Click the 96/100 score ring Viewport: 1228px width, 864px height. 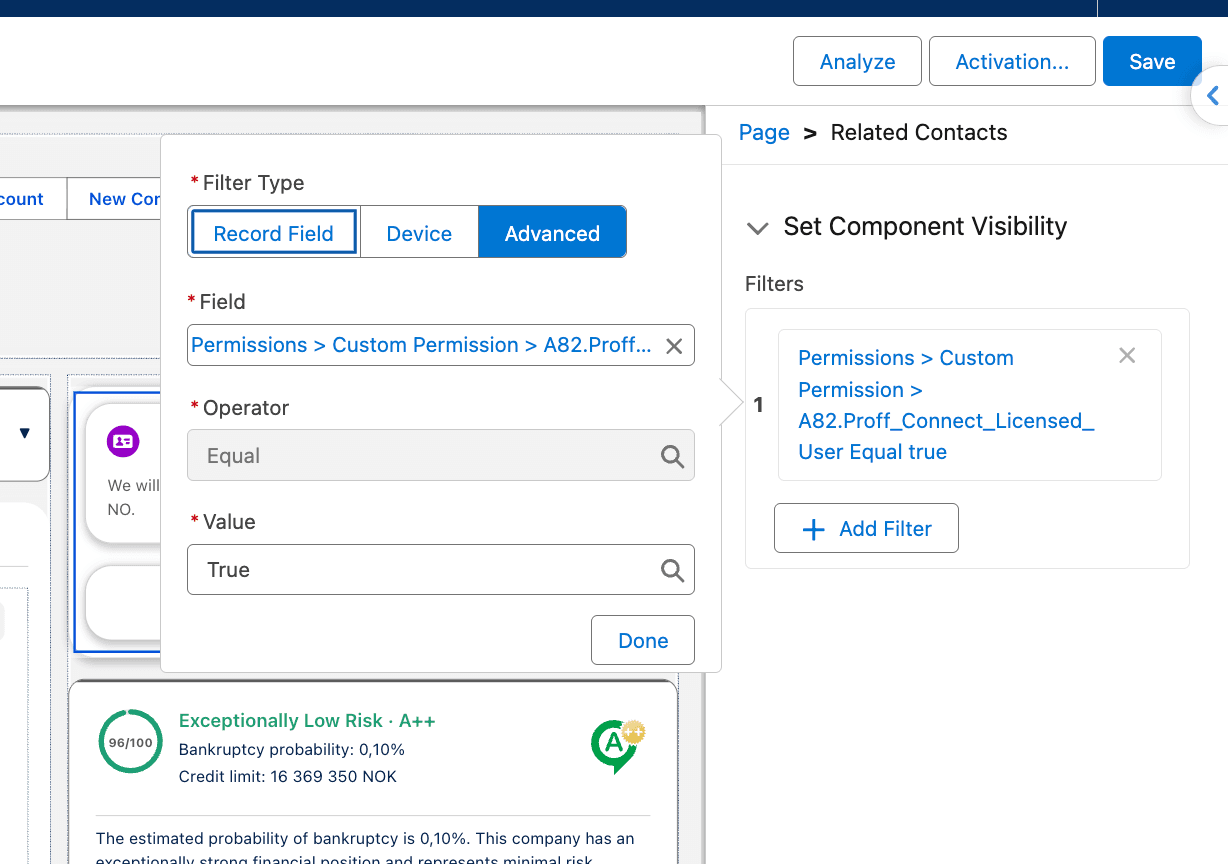tap(131, 742)
